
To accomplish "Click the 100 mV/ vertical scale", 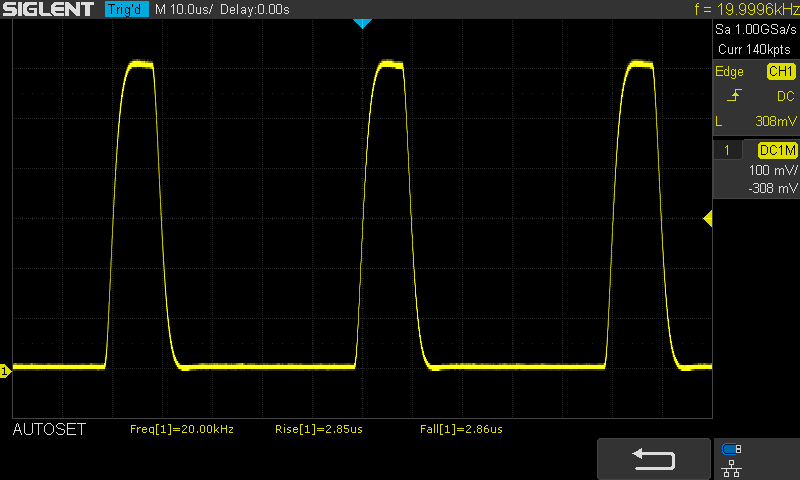I will point(772,170).
